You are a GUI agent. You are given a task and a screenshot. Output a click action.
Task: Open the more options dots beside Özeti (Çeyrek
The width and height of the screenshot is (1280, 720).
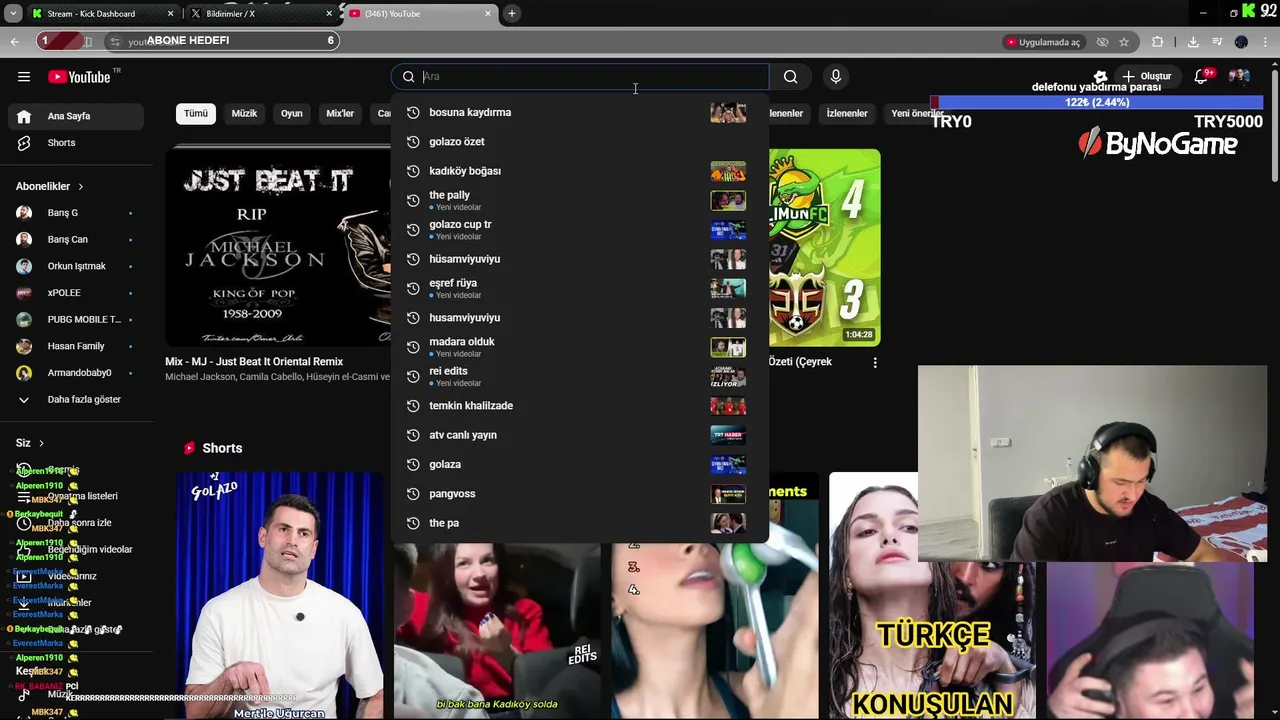point(875,363)
